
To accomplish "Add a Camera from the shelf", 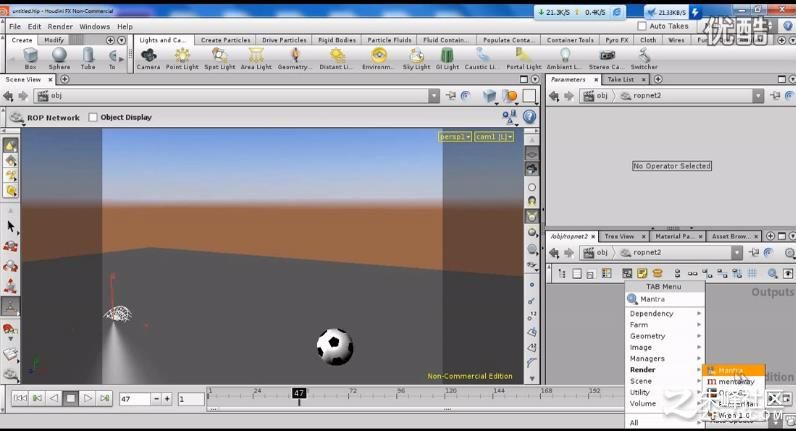I will (148, 58).
